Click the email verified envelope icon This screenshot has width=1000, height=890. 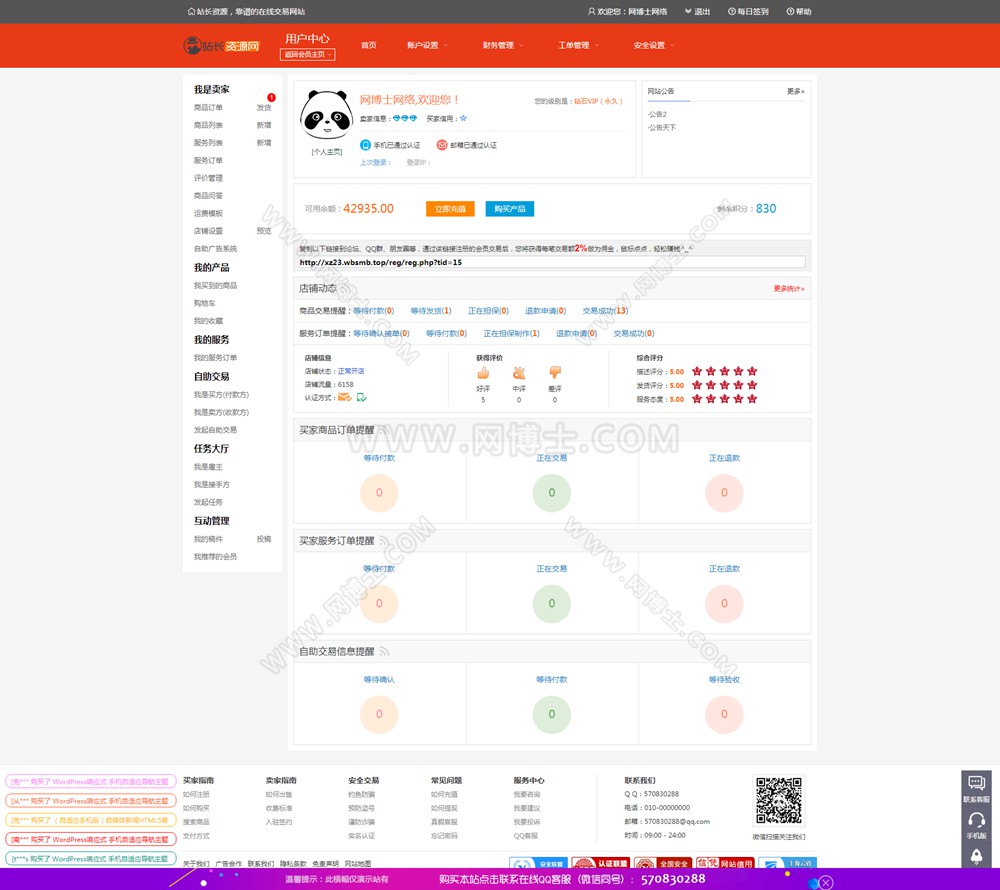tap(441, 145)
